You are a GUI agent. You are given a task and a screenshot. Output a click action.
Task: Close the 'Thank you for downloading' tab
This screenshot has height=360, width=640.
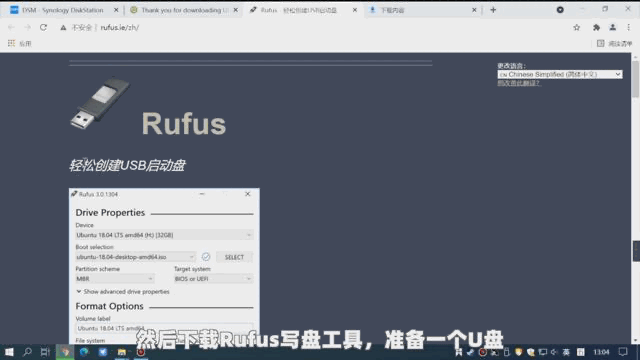point(236,10)
